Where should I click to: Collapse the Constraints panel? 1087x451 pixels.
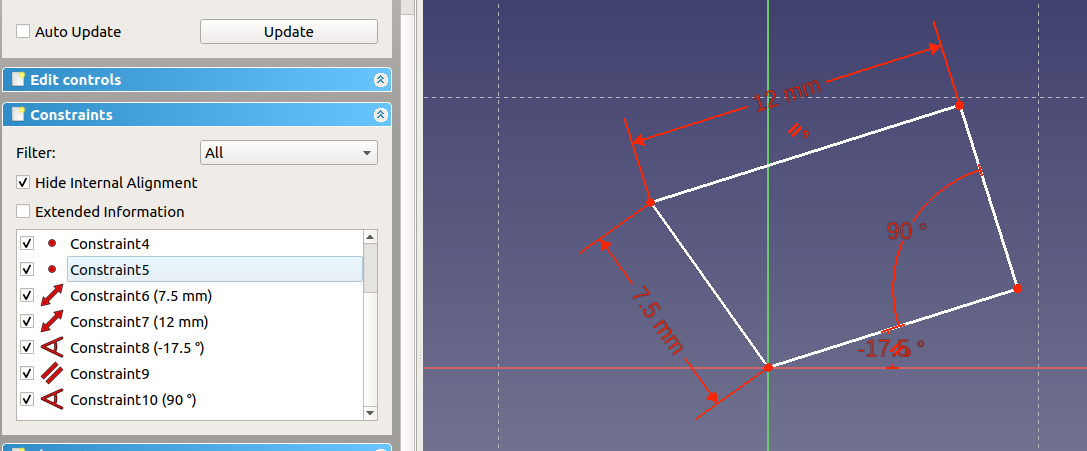point(380,115)
